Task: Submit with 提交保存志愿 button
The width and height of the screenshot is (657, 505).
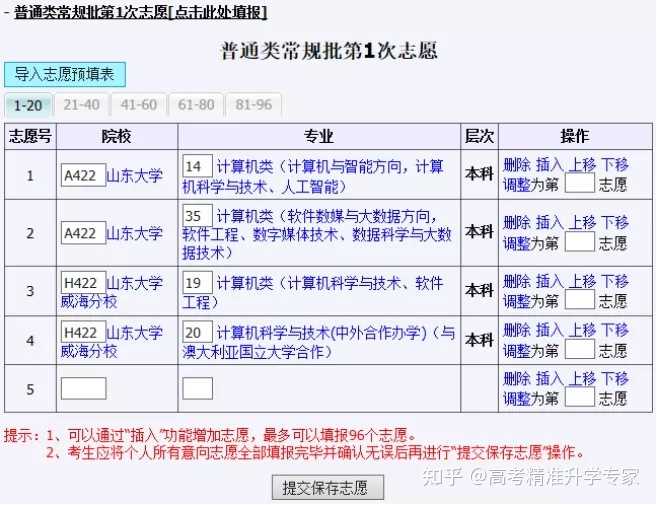Action: pos(328,487)
